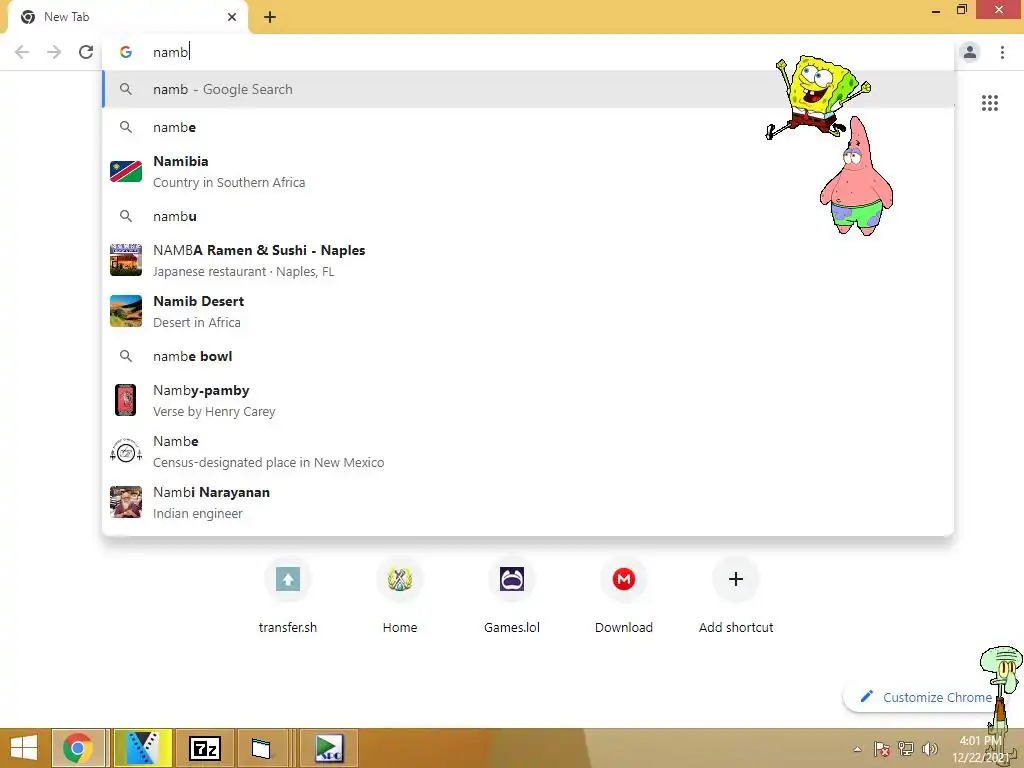Choose the 'nambe bowl' search suggestion
The image size is (1024, 768).
point(528,356)
